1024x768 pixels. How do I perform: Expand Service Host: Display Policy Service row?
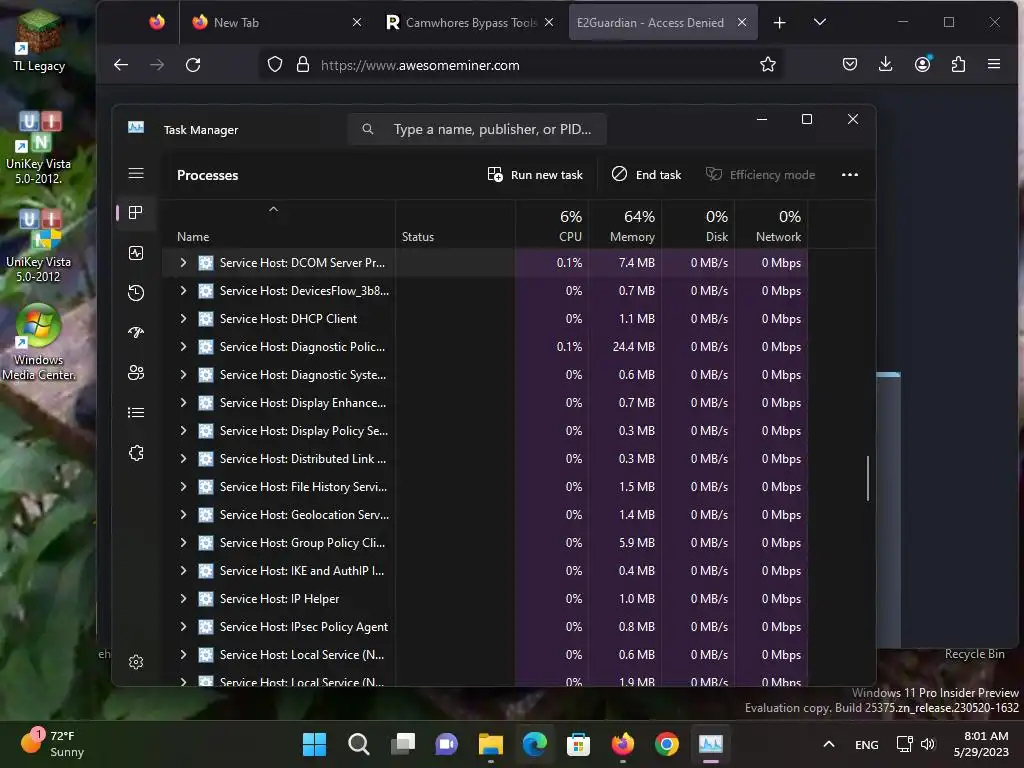pos(184,431)
